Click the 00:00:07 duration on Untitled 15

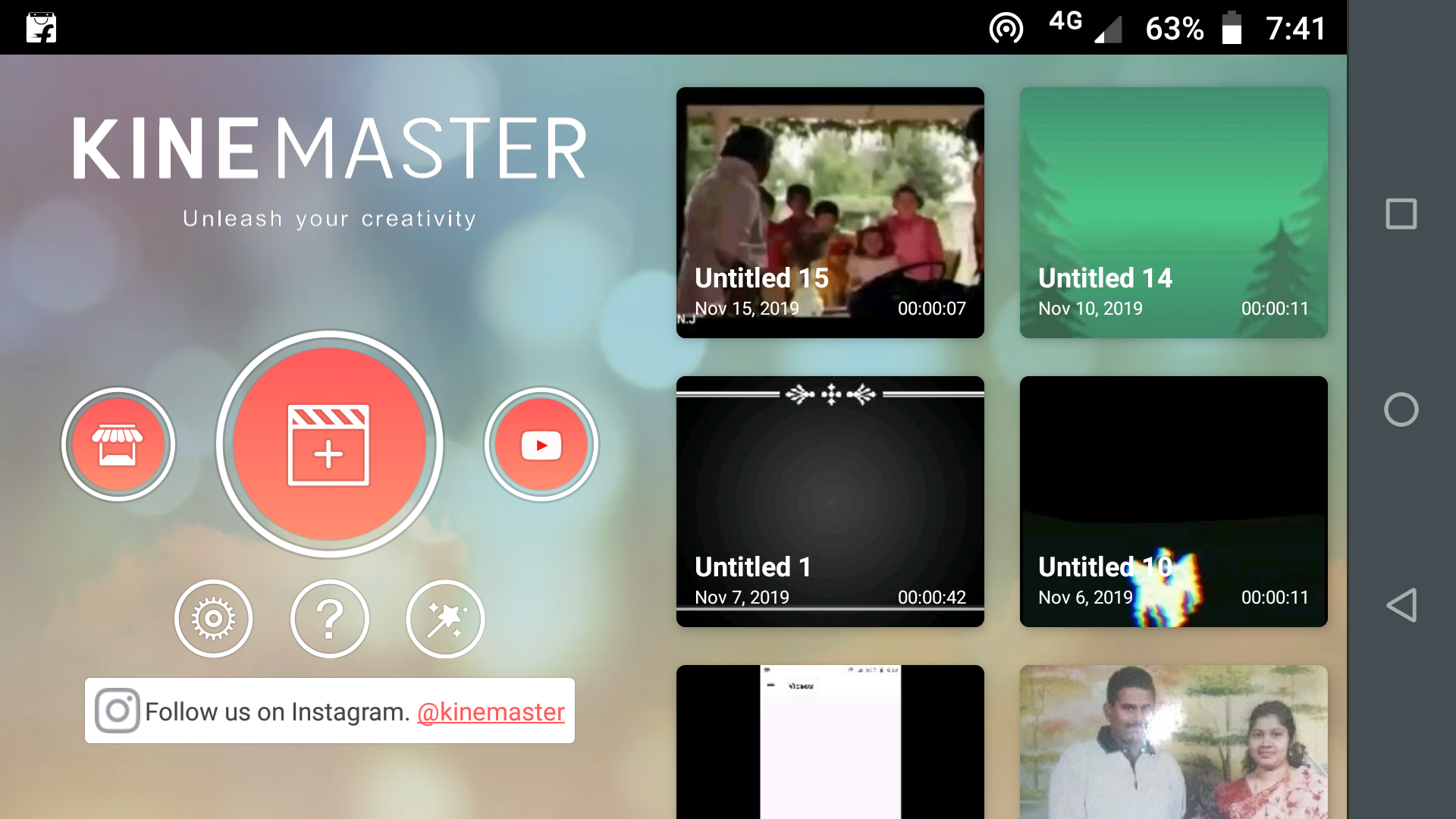(x=932, y=309)
